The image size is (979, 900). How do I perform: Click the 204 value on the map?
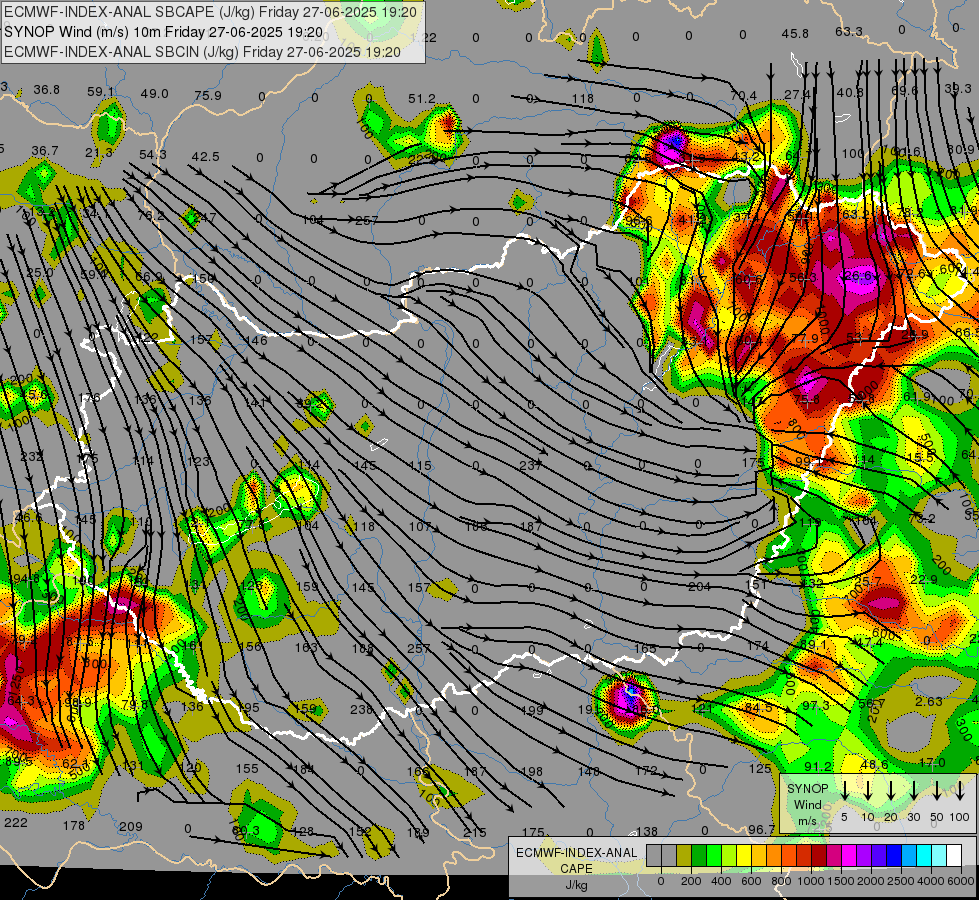(699, 586)
